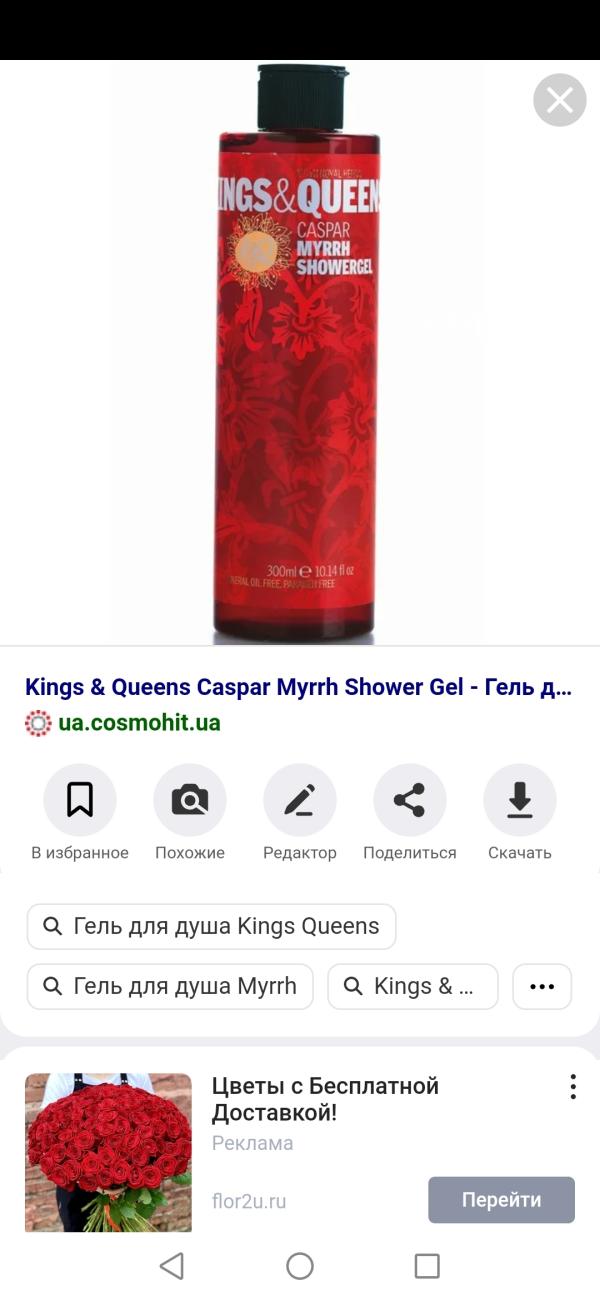Screen dimensions: 600x1299
Task: Visit ua.cosmohit.ua source link
Action: [x=139, y=723]
